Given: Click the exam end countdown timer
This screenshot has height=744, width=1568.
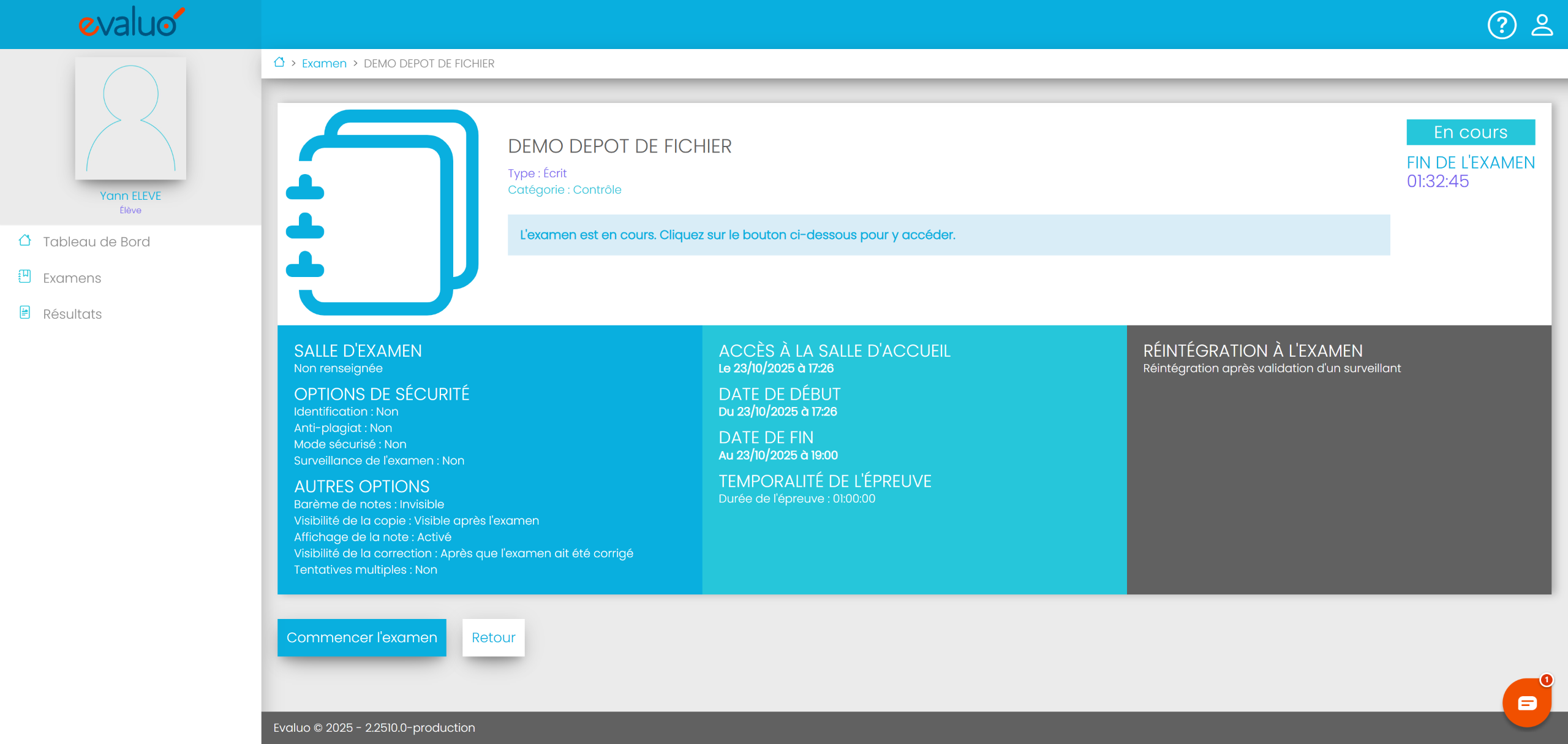Looking at the screenshot, I should point(1437,181).
